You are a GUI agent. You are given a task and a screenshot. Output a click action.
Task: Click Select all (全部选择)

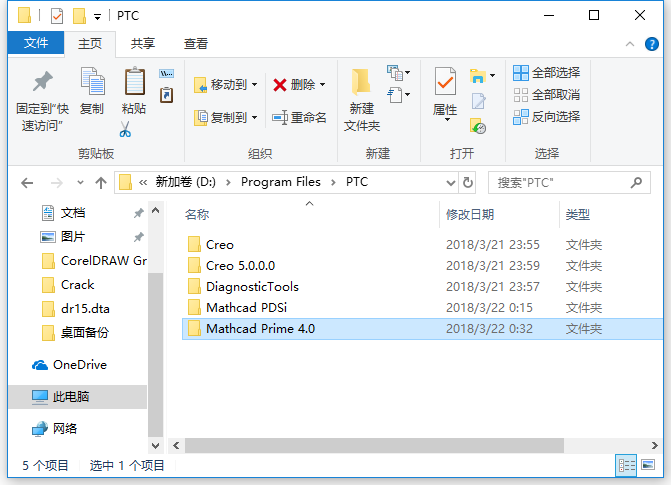tap(546, 73)
